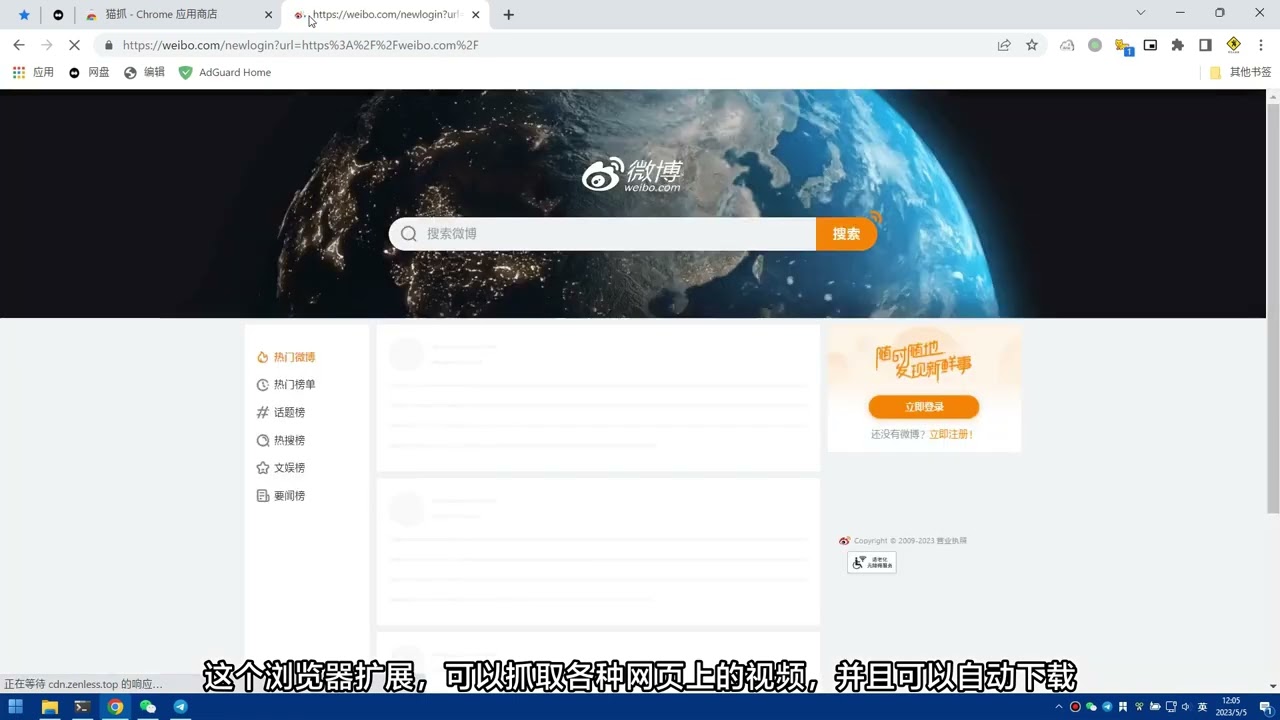Open File Explorer from the taskbar
Viewport: 1280px width, 720px height.
pos(49,707)
